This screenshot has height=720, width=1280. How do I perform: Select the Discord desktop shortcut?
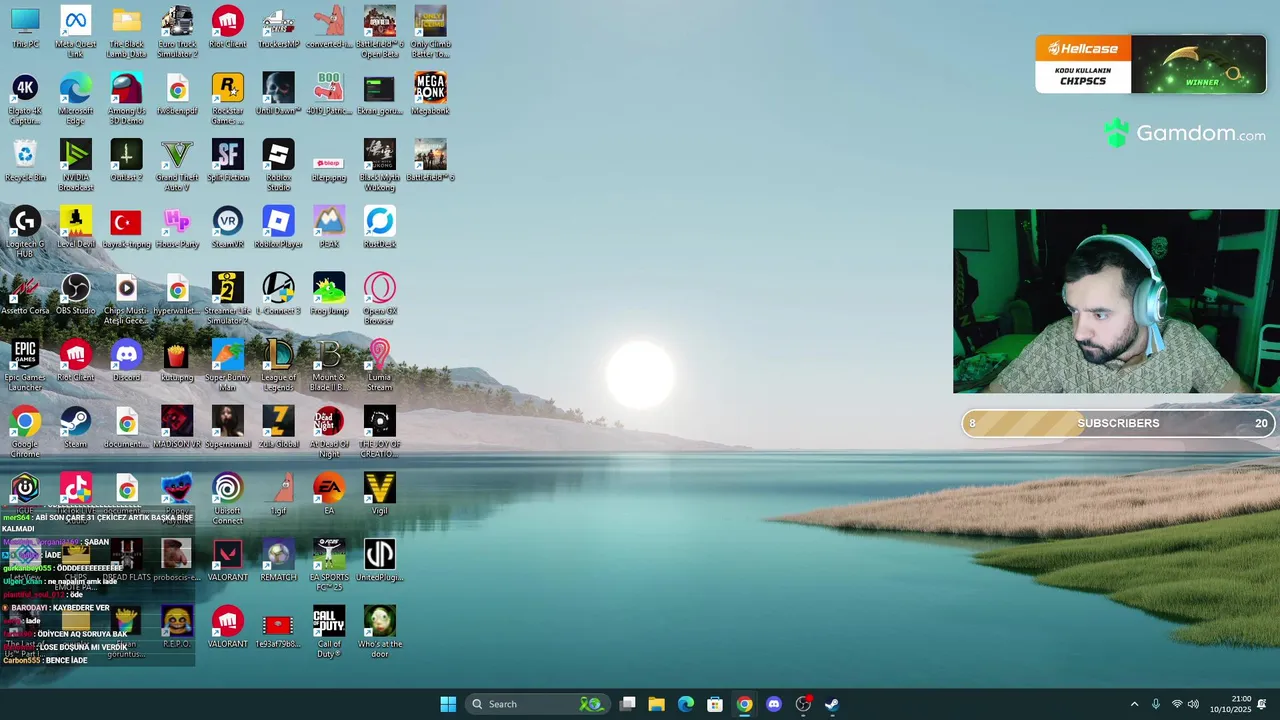tap(127, 360)
